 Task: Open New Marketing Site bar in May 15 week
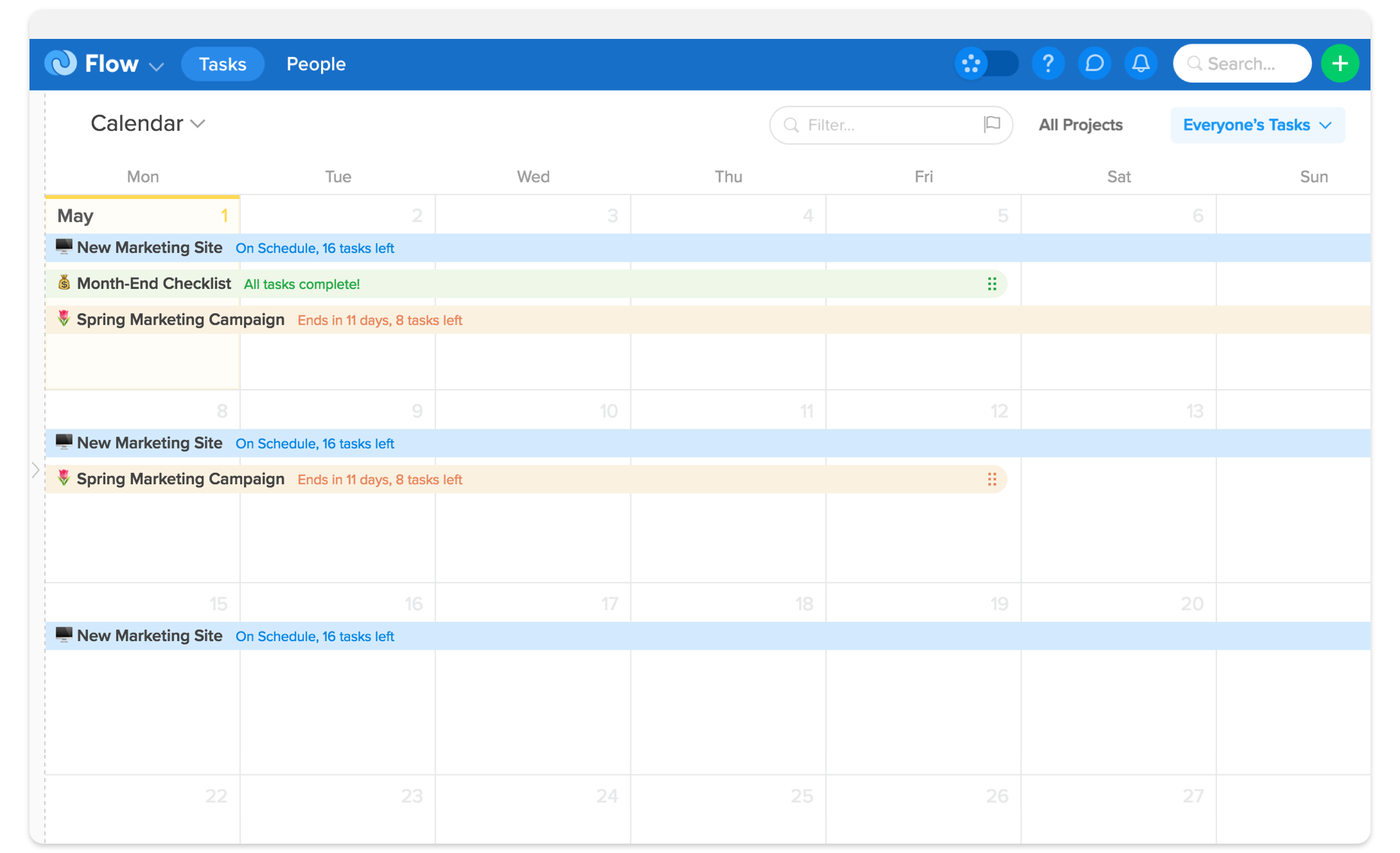(708, 636)
